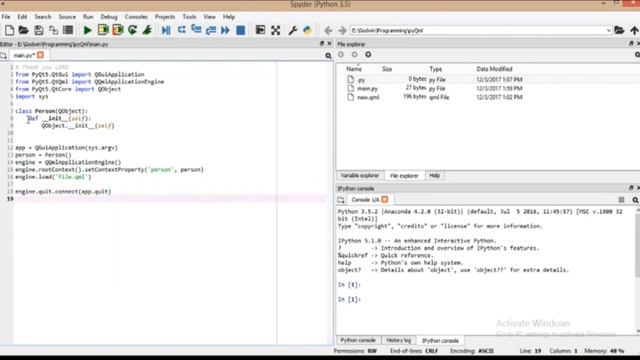Go back using the left arrow
The image size is (640, 360).
pyautogui.click(x=328, y=30)
